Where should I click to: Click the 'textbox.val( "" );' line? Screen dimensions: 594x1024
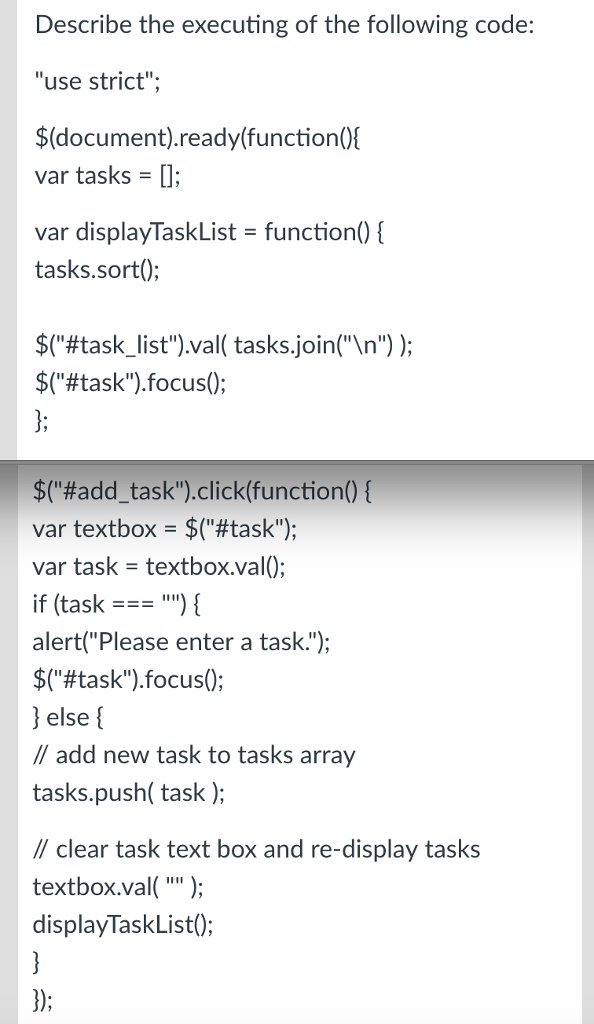tap(118, 887)
